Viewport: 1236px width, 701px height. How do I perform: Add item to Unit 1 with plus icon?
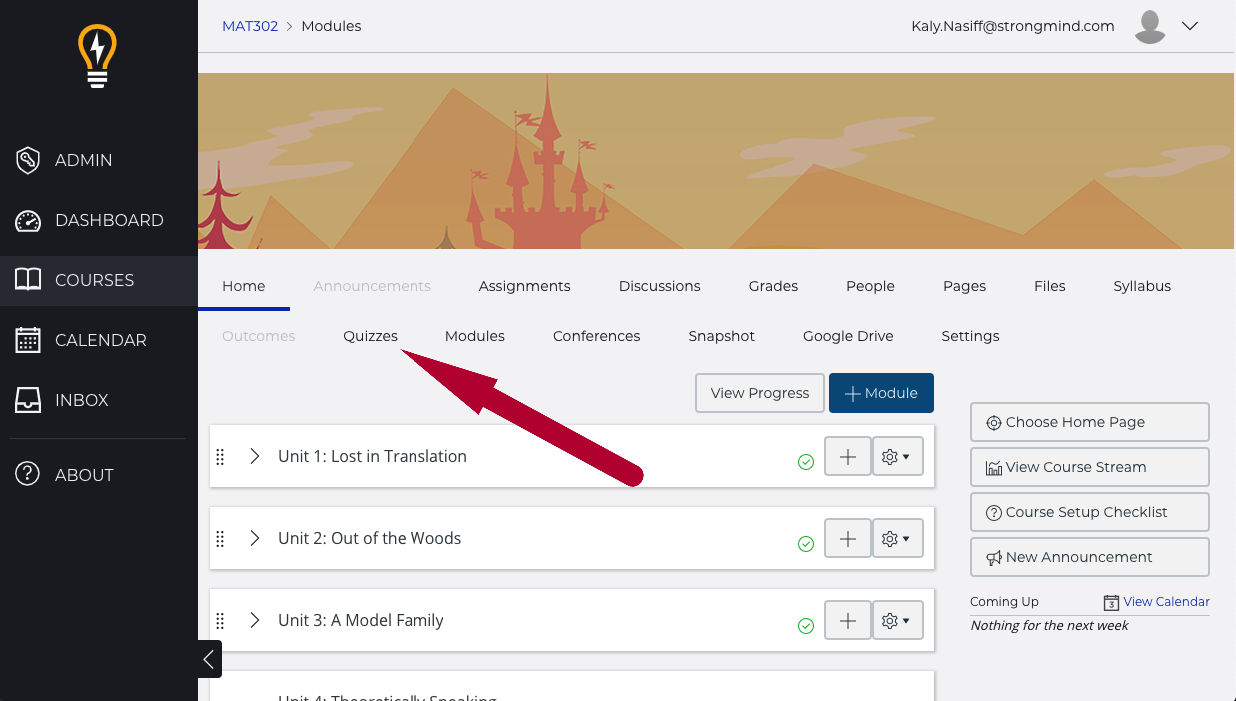[x=847, y=457]
